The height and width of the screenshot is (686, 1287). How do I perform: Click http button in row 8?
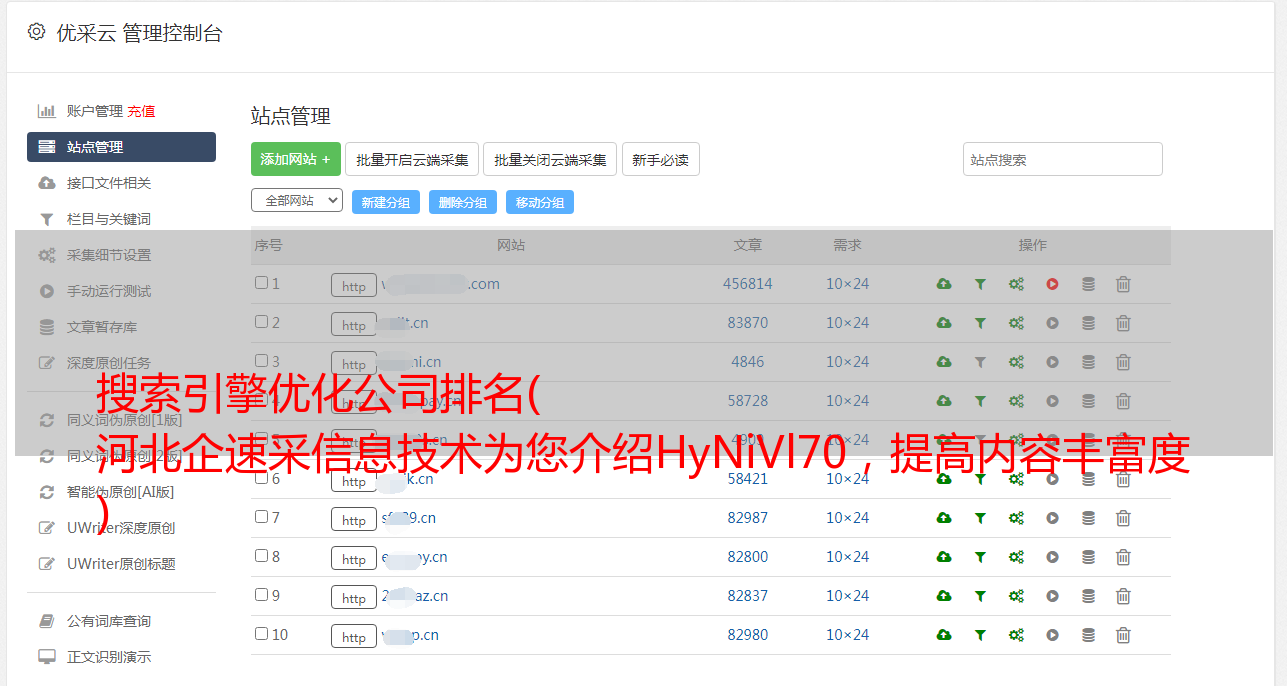pos(354,559)
